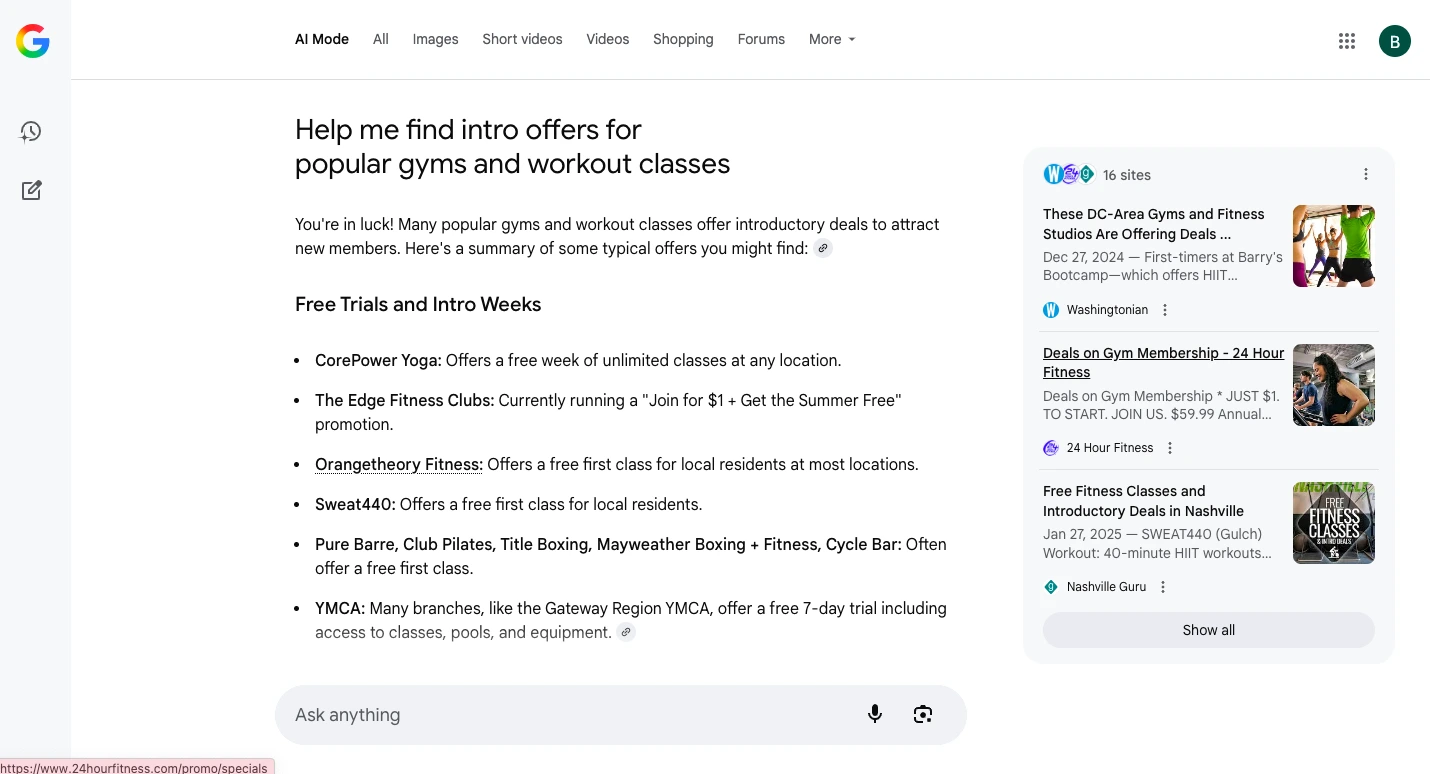Start voice search with the microphone
Image resolution: width=1430 pixels, height=774 pixels.
click(x=875, y=714)
